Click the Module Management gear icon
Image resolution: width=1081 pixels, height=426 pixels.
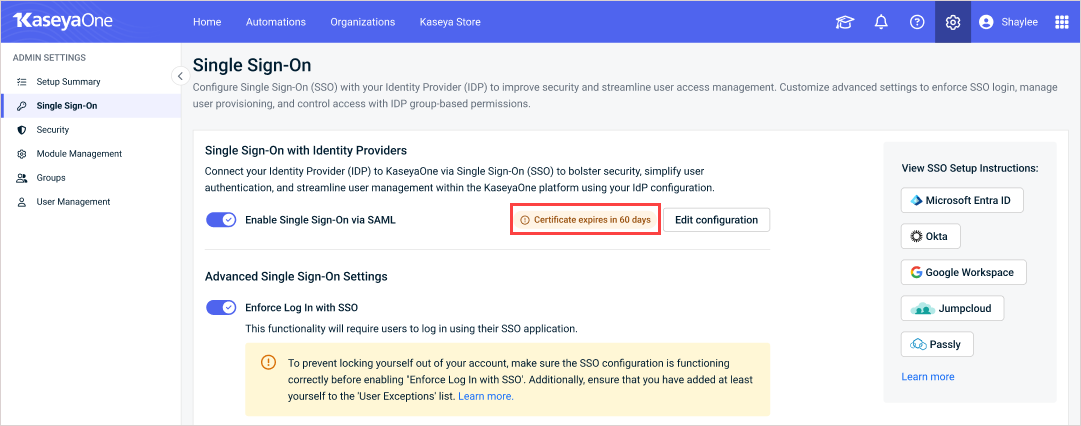[x=22, y=154]
